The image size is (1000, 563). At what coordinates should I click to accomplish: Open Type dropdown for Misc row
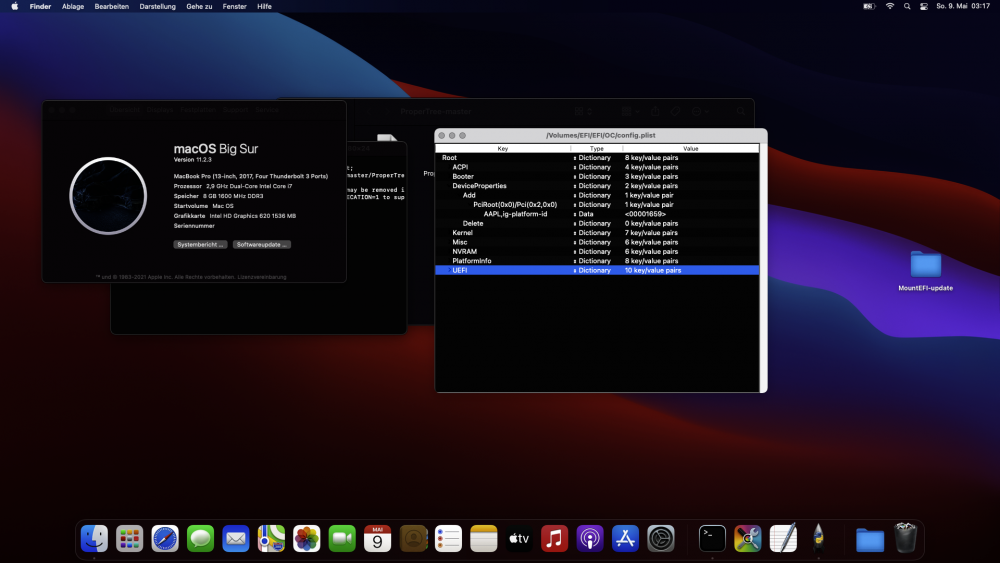click(575, 242)
